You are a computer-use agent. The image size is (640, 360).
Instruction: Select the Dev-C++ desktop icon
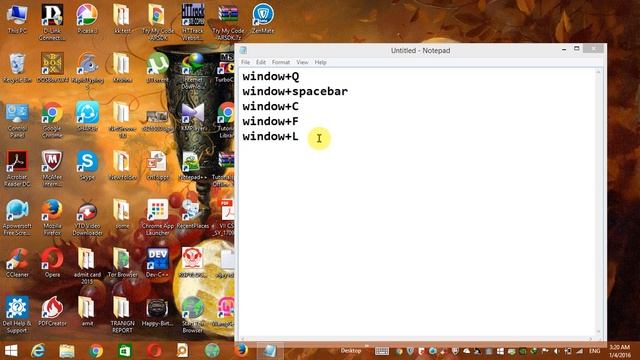pos(158,263)
